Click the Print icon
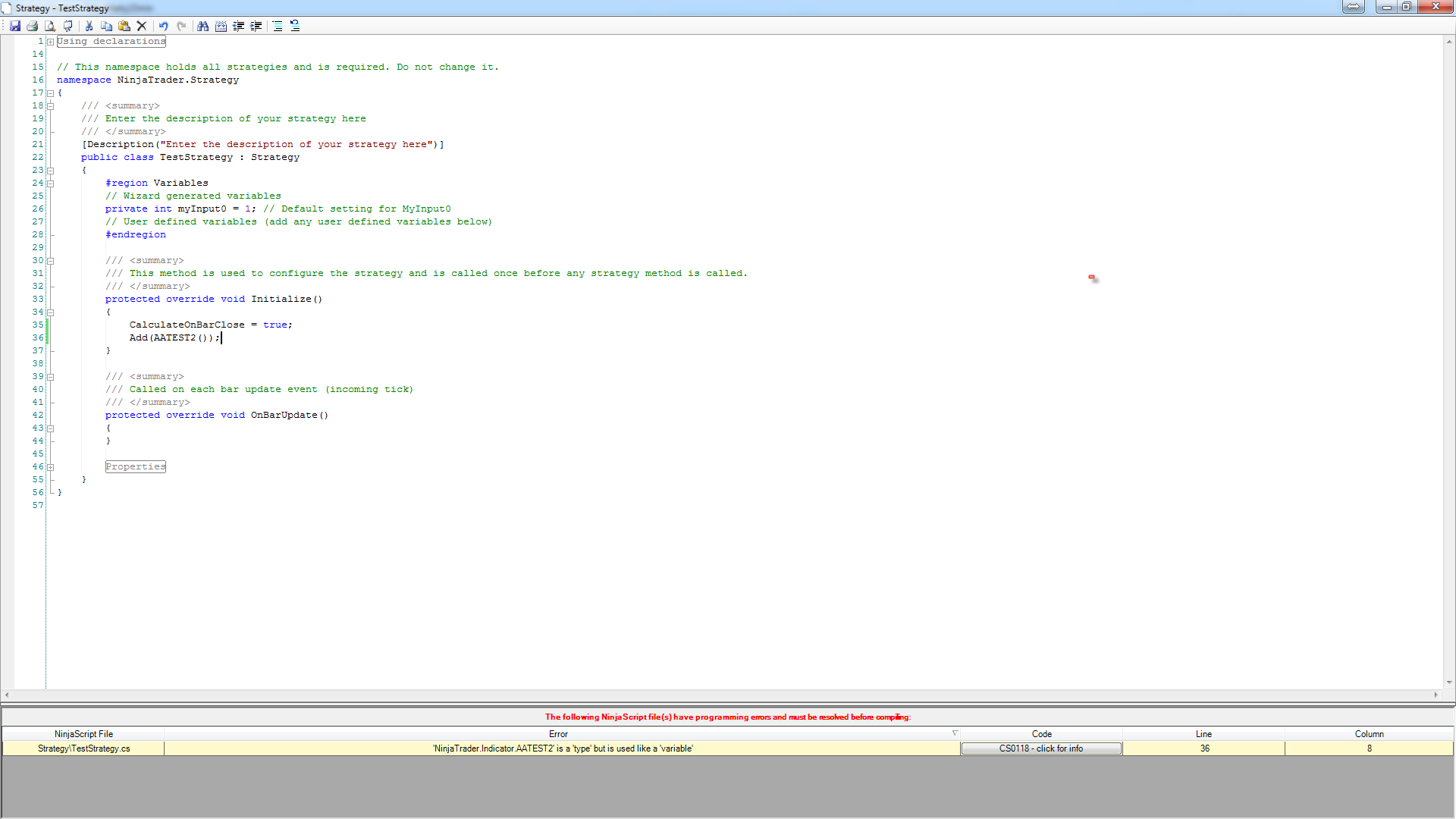The width and height of the screenshot is (1456, 819). 32,26
